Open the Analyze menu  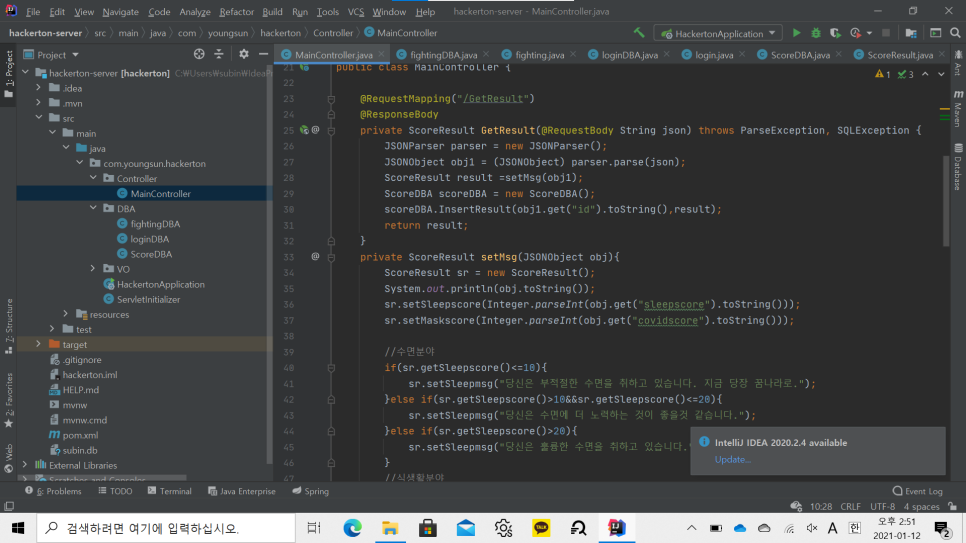click(195, 12)
